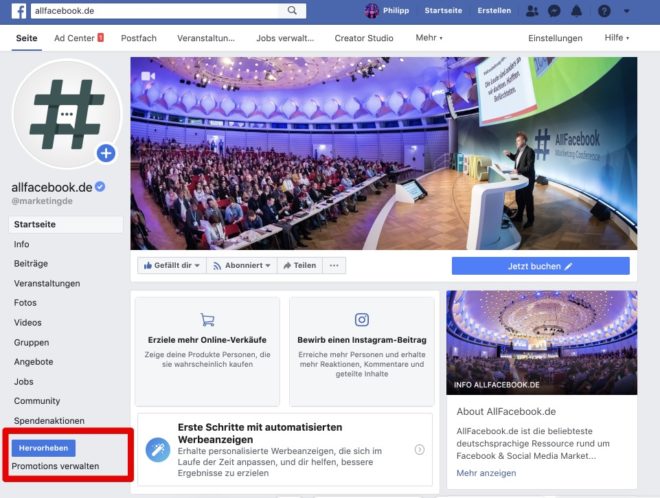660x498 pixels.
Task: Click the Jetzt buchen button
Action: point(540,266)
